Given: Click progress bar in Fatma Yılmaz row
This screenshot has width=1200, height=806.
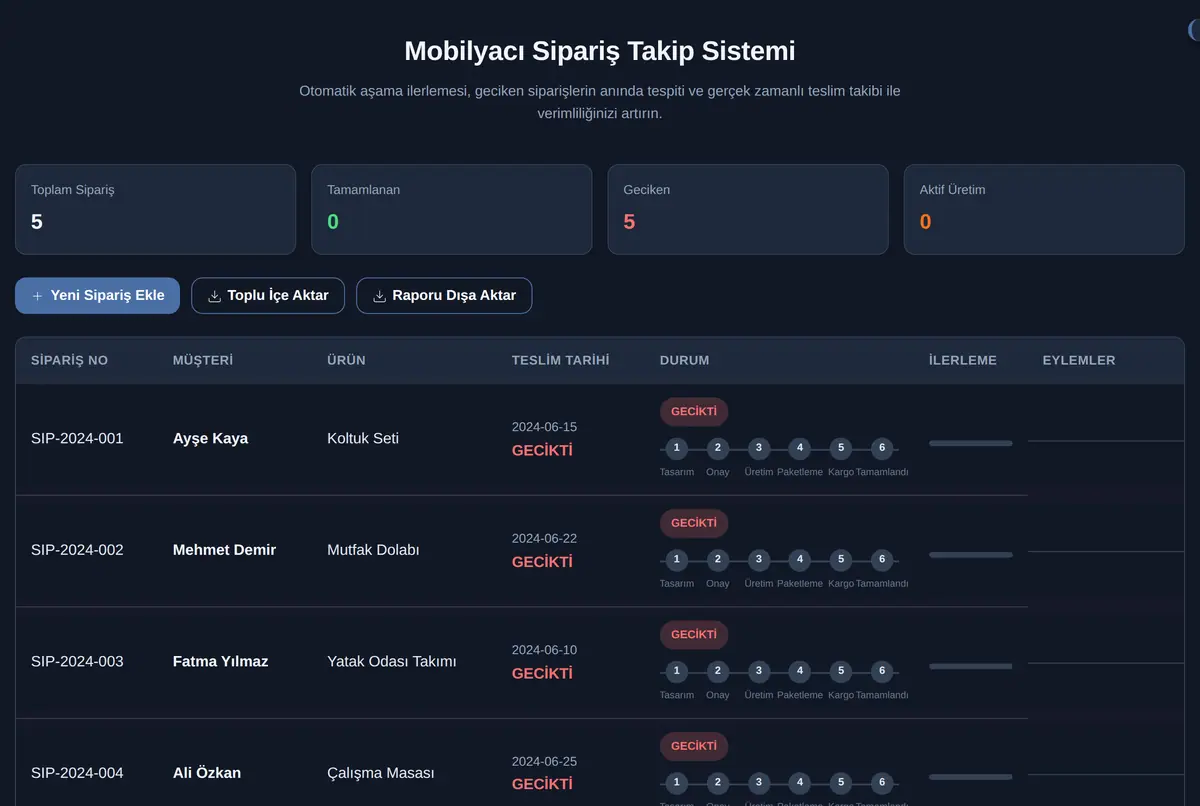Looking at the screenshot, I should [971, 666].
